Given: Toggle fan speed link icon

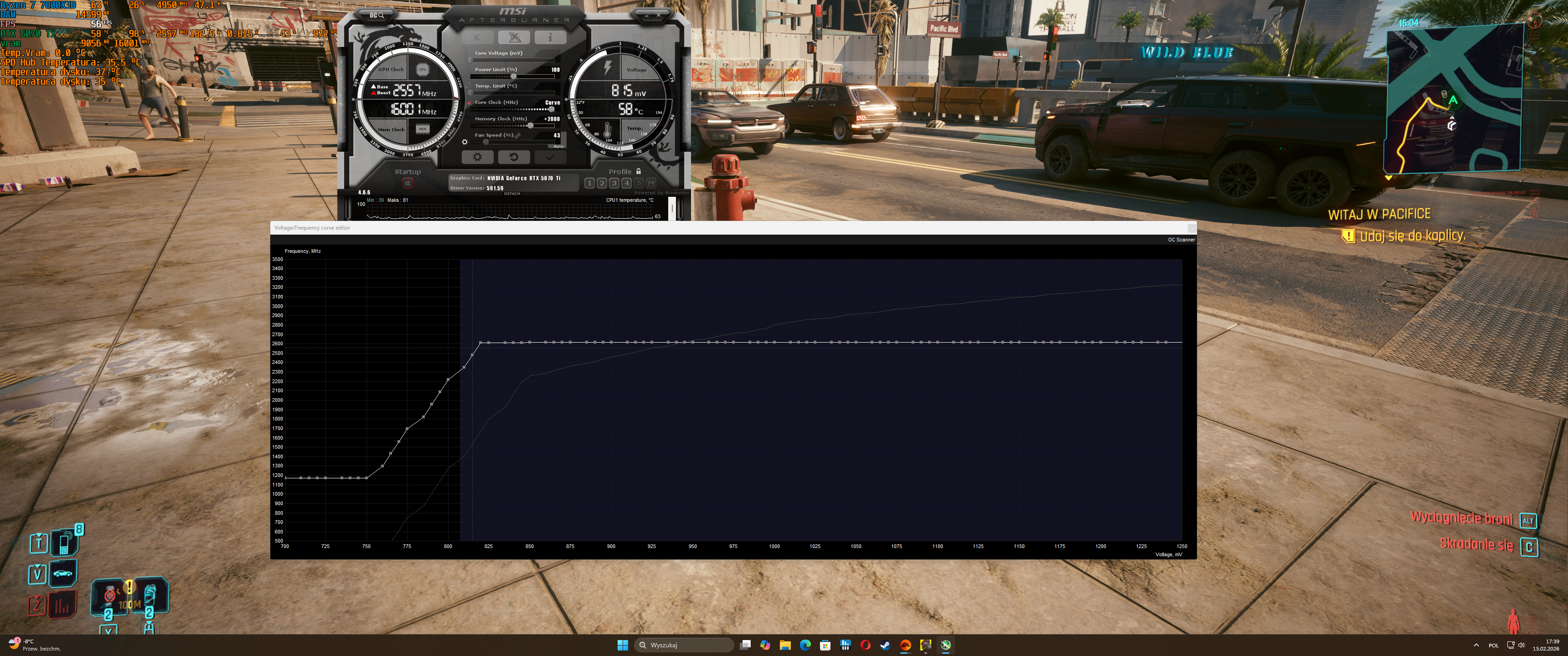Looking at the screenshot, I should 518,136.
